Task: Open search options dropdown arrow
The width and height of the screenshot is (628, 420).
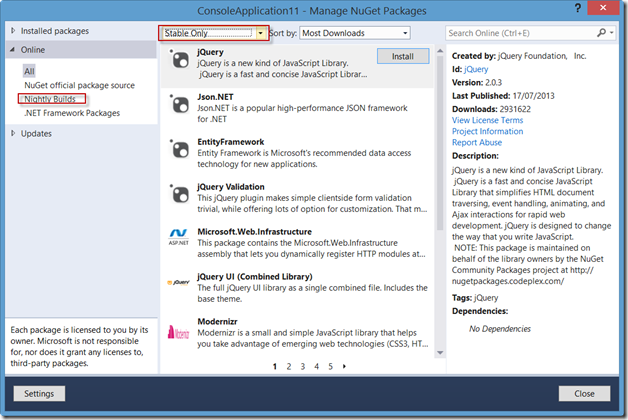Action: click(612, 33)
